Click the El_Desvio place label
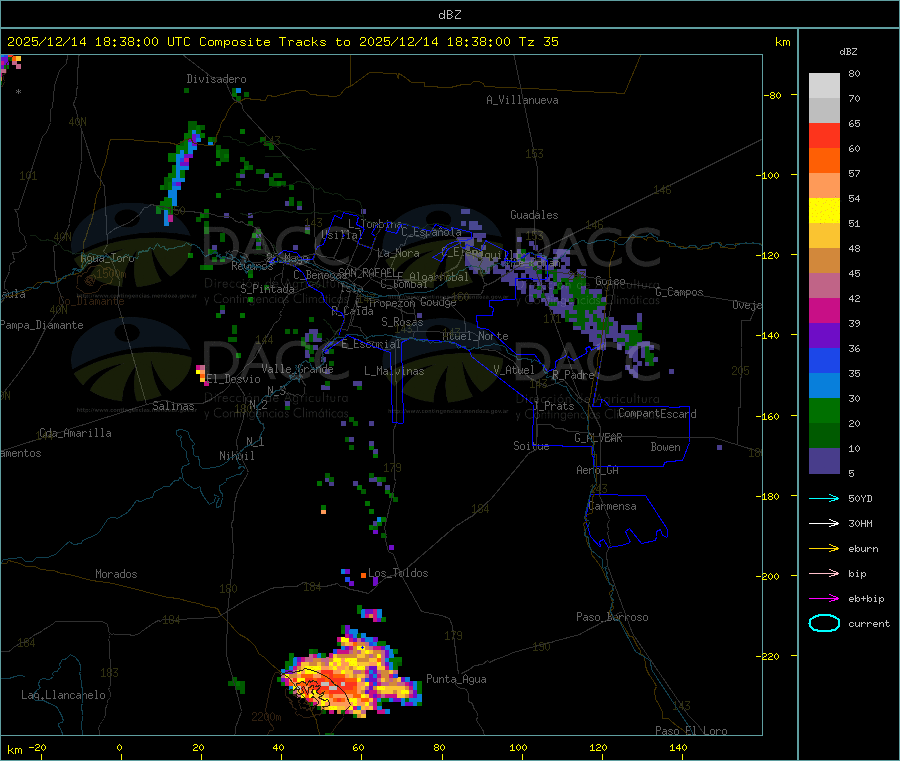This screenshot has width=900, height=761. point(234,379)
